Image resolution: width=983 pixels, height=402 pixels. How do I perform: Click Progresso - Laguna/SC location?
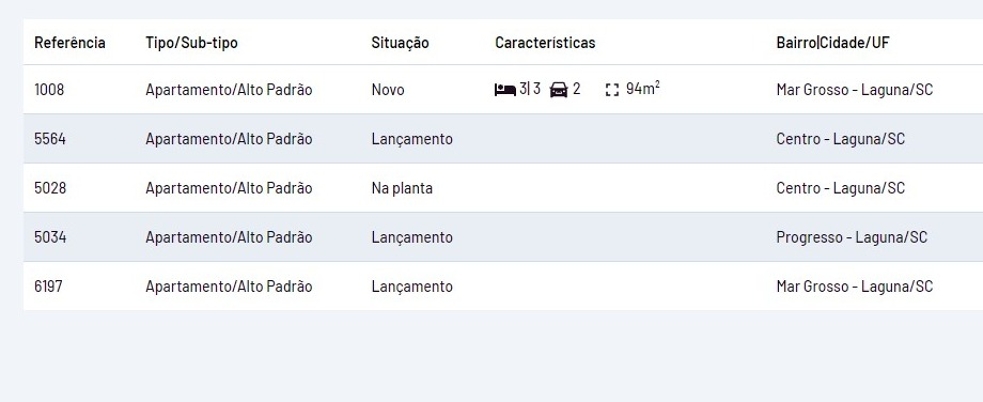tap(851, 237)
